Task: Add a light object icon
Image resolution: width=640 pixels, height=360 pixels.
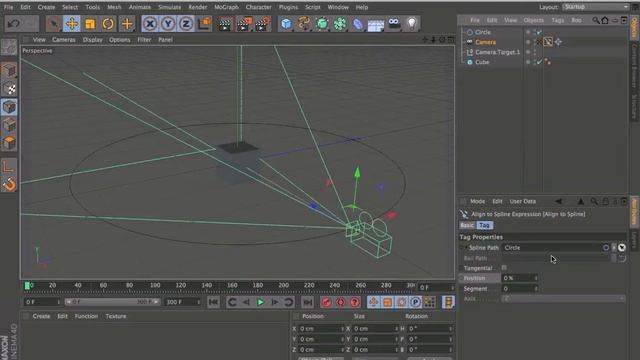Action: pos(412,24)
